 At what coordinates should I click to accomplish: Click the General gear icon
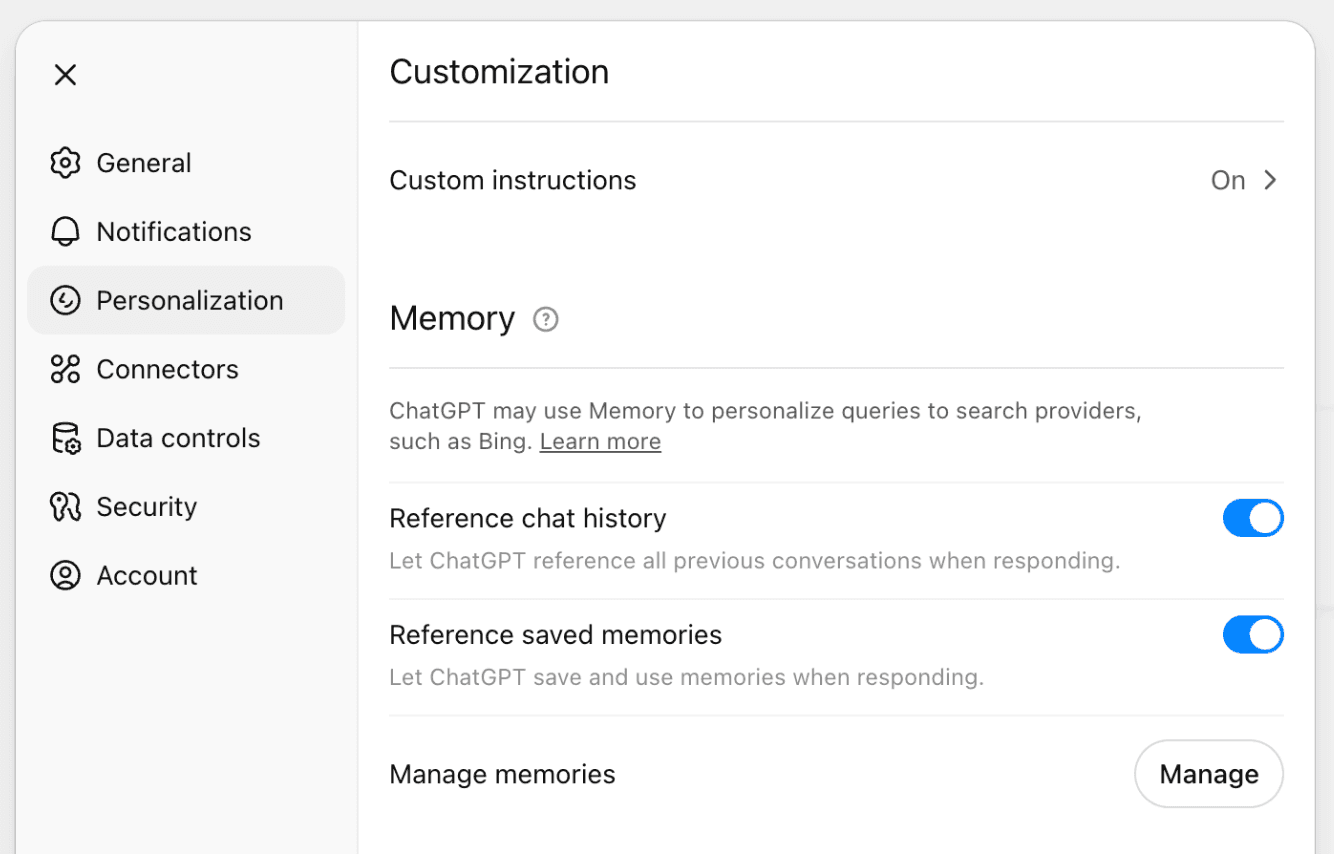click(x=65, y=163)
